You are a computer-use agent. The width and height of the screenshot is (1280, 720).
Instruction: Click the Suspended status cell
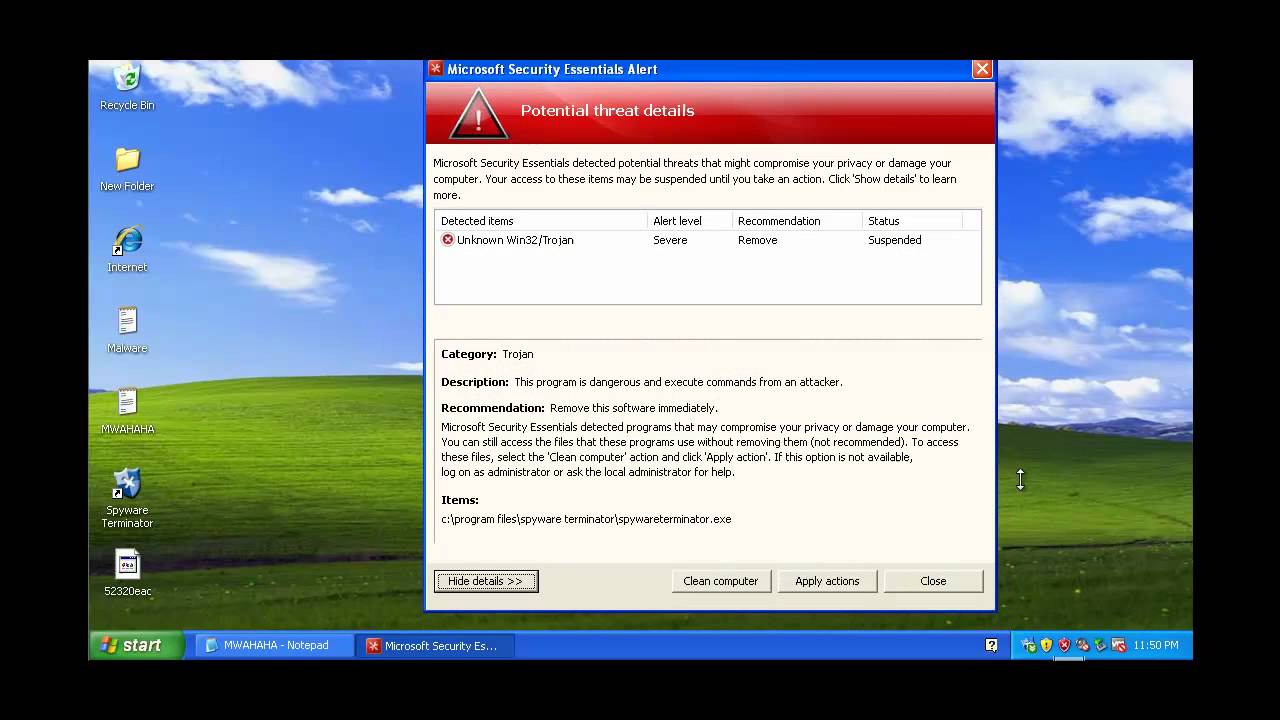click(895, 240)
